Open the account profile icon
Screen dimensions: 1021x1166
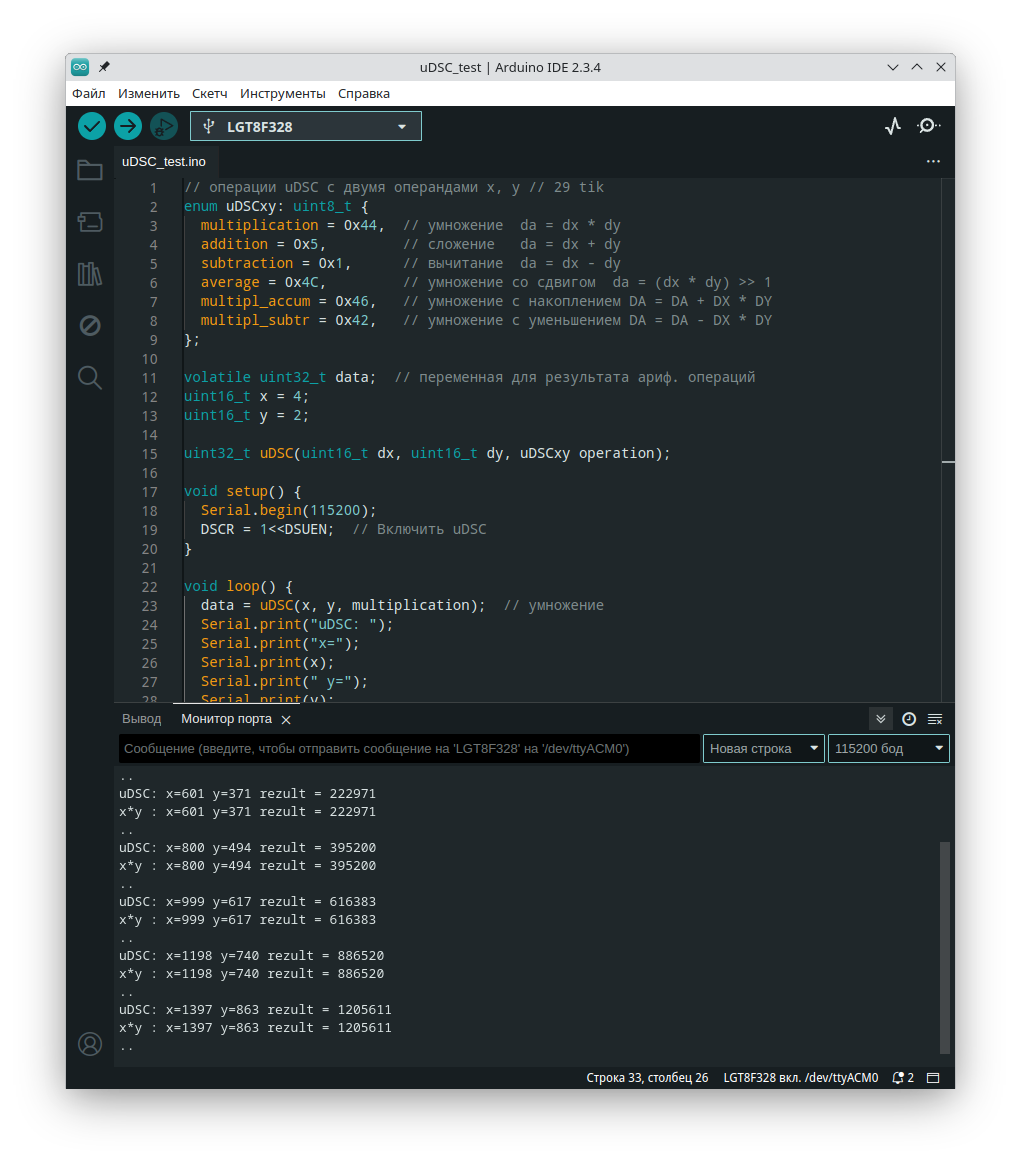point(90,1044)
